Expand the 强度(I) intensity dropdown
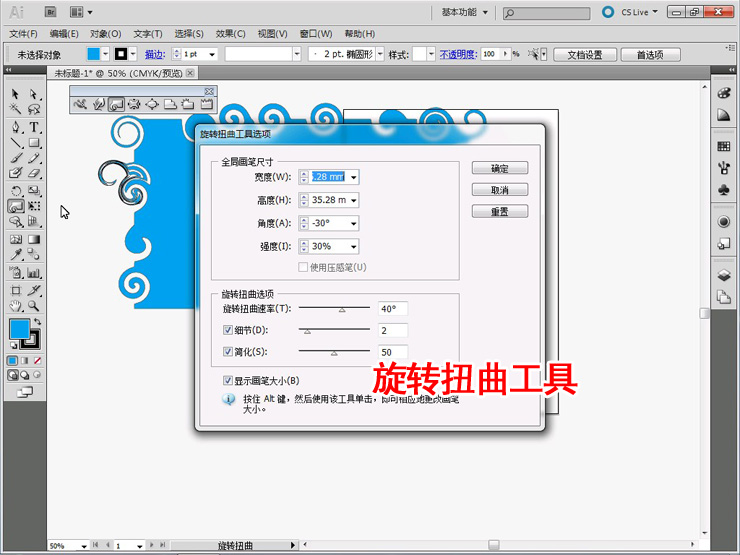 [354, 246]
